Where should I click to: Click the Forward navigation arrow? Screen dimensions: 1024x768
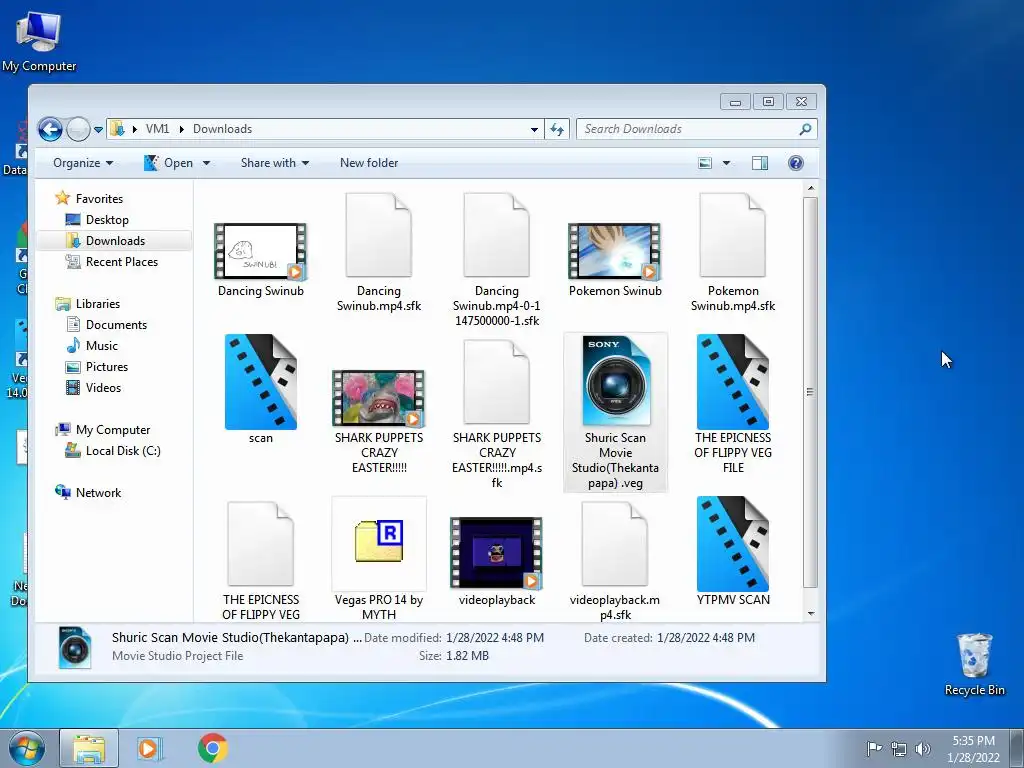[78, 129]
